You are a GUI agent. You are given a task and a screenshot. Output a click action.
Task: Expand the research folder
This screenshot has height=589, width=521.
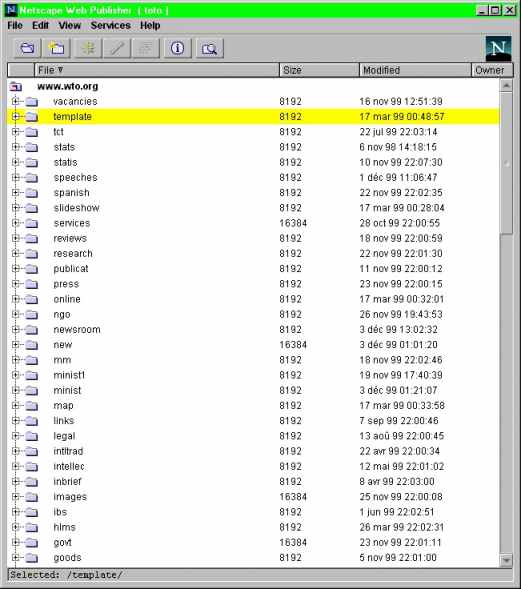15,253
